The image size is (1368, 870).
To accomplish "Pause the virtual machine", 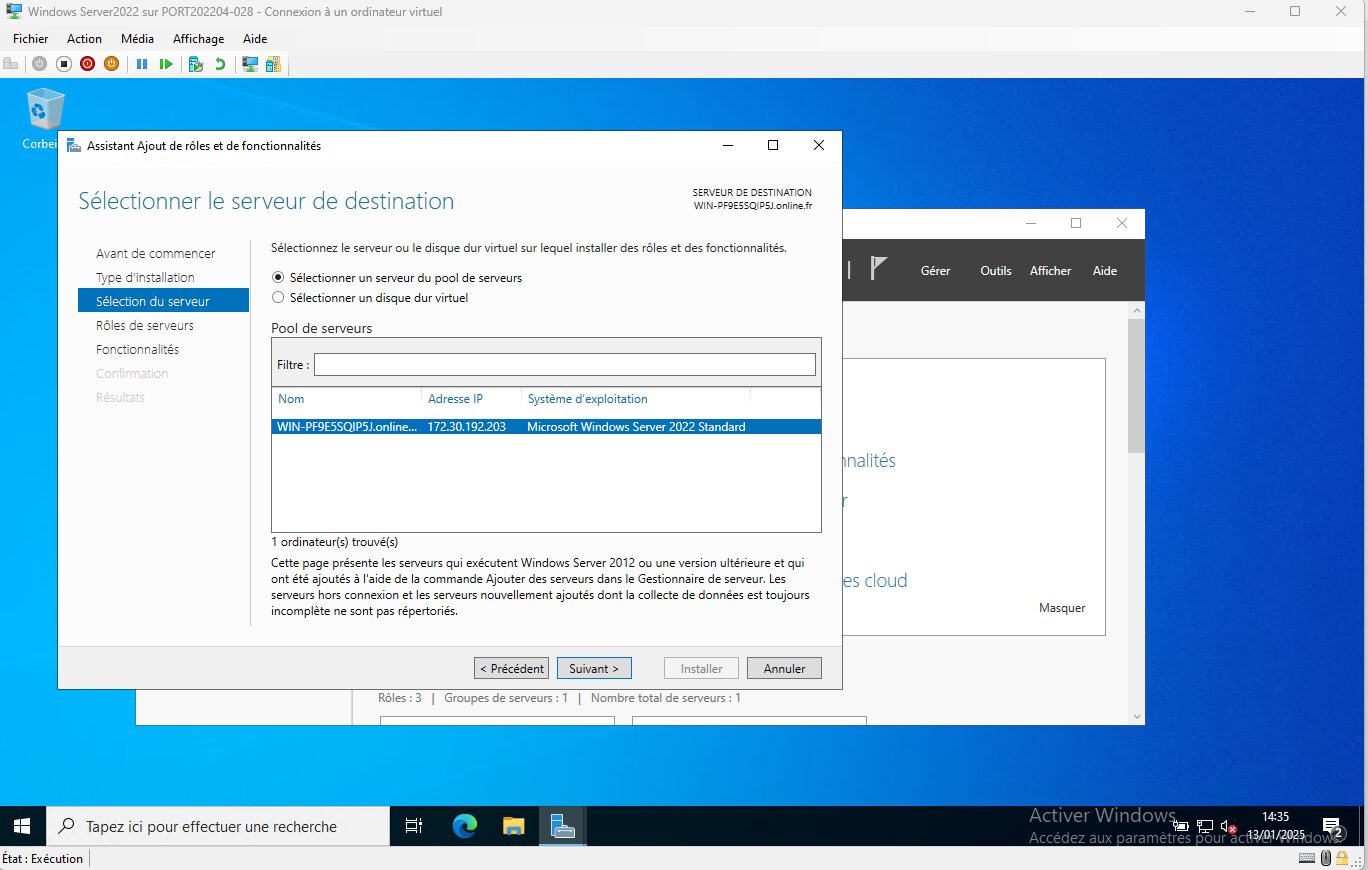I will point(142,64).
